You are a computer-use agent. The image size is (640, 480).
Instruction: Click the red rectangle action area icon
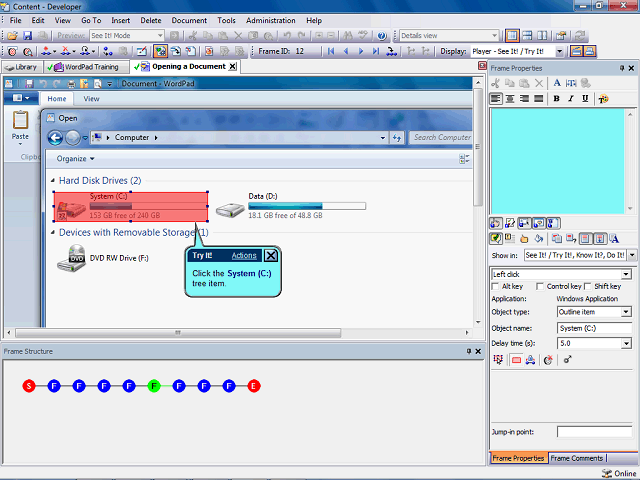pos(516,360)
